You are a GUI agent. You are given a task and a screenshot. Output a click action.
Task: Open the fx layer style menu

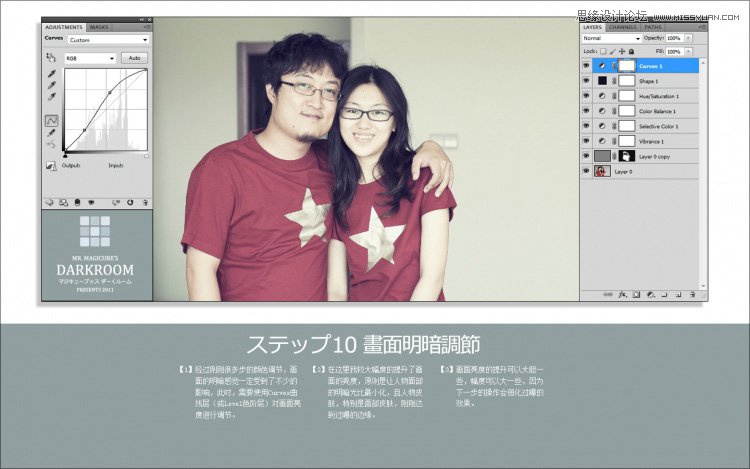(622, 294)
